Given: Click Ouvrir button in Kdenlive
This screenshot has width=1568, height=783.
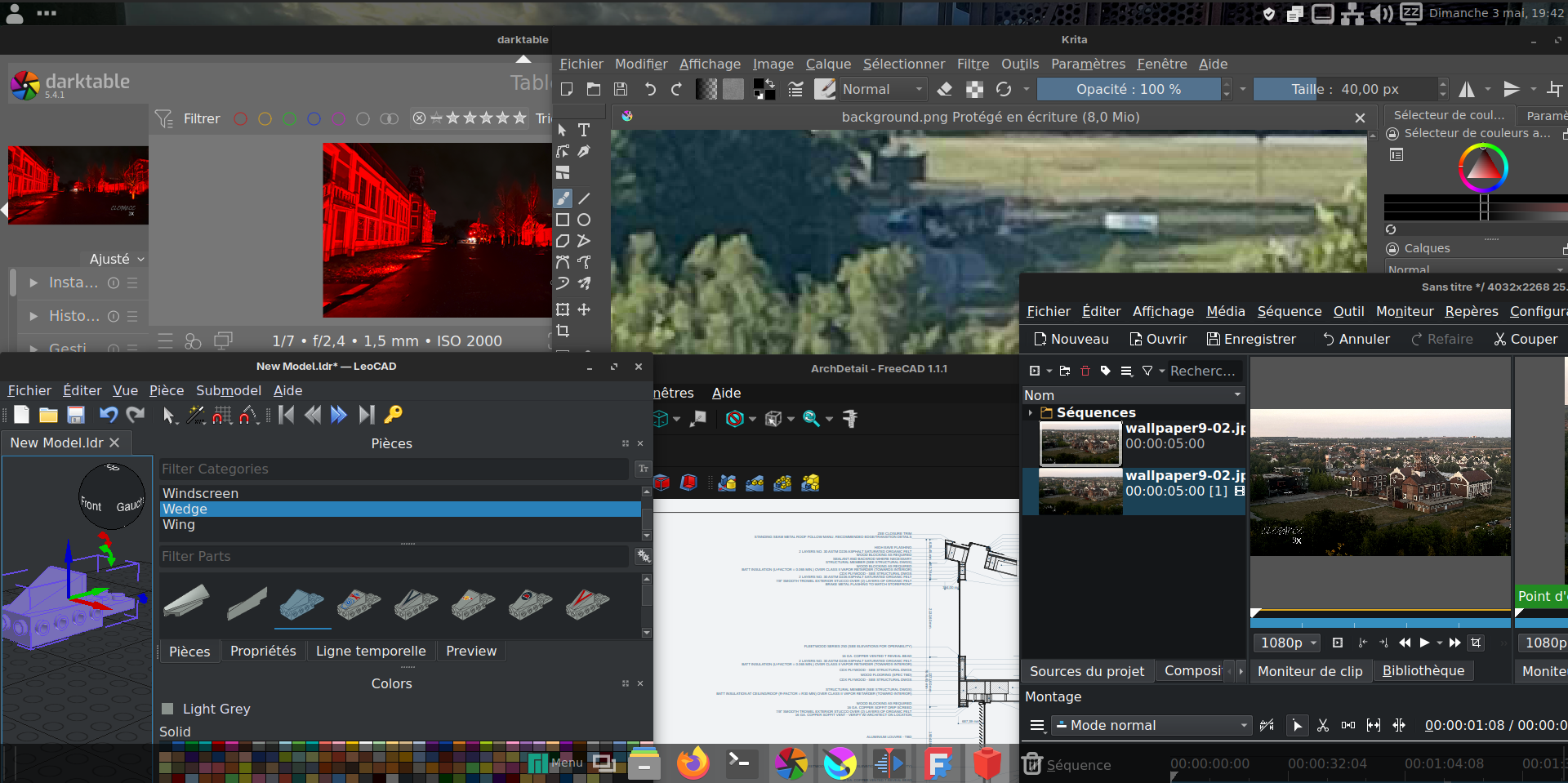Looking at the screenshot, I should point(1158,339).
